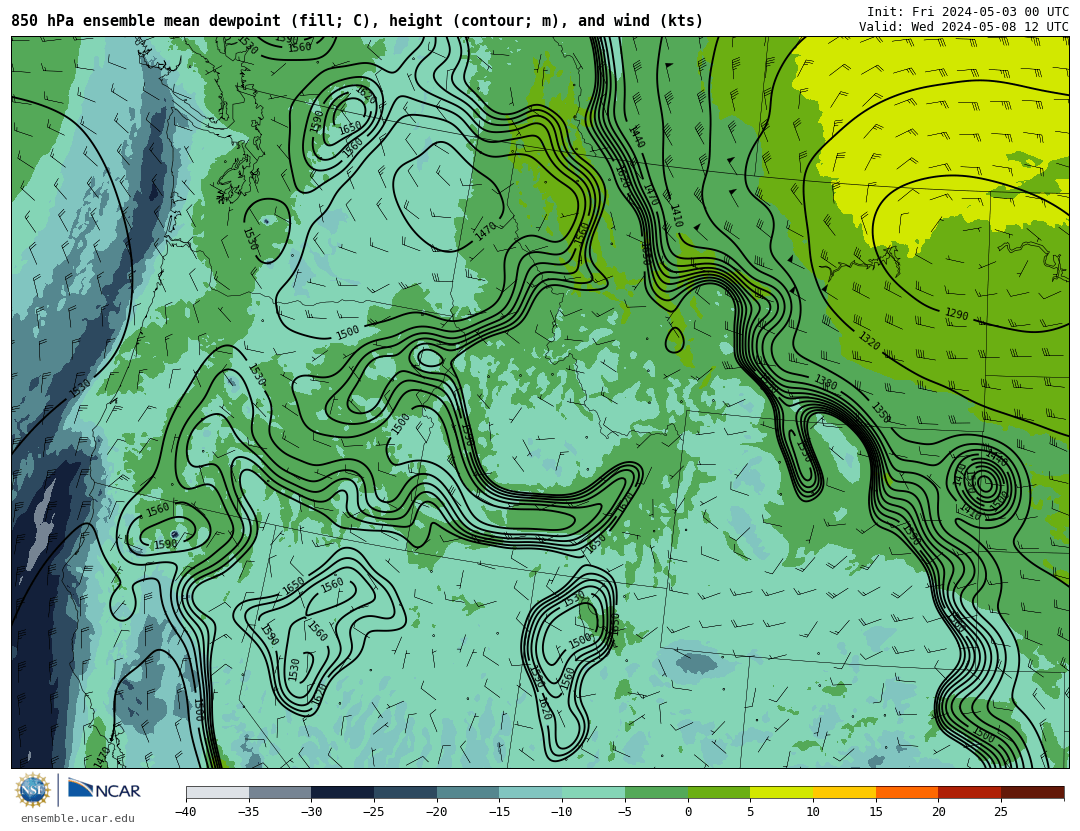Viewport: 1080px width, 831px height.
Task: Click the -20 colorbar tick label
Action: click(x=437, y=812)
